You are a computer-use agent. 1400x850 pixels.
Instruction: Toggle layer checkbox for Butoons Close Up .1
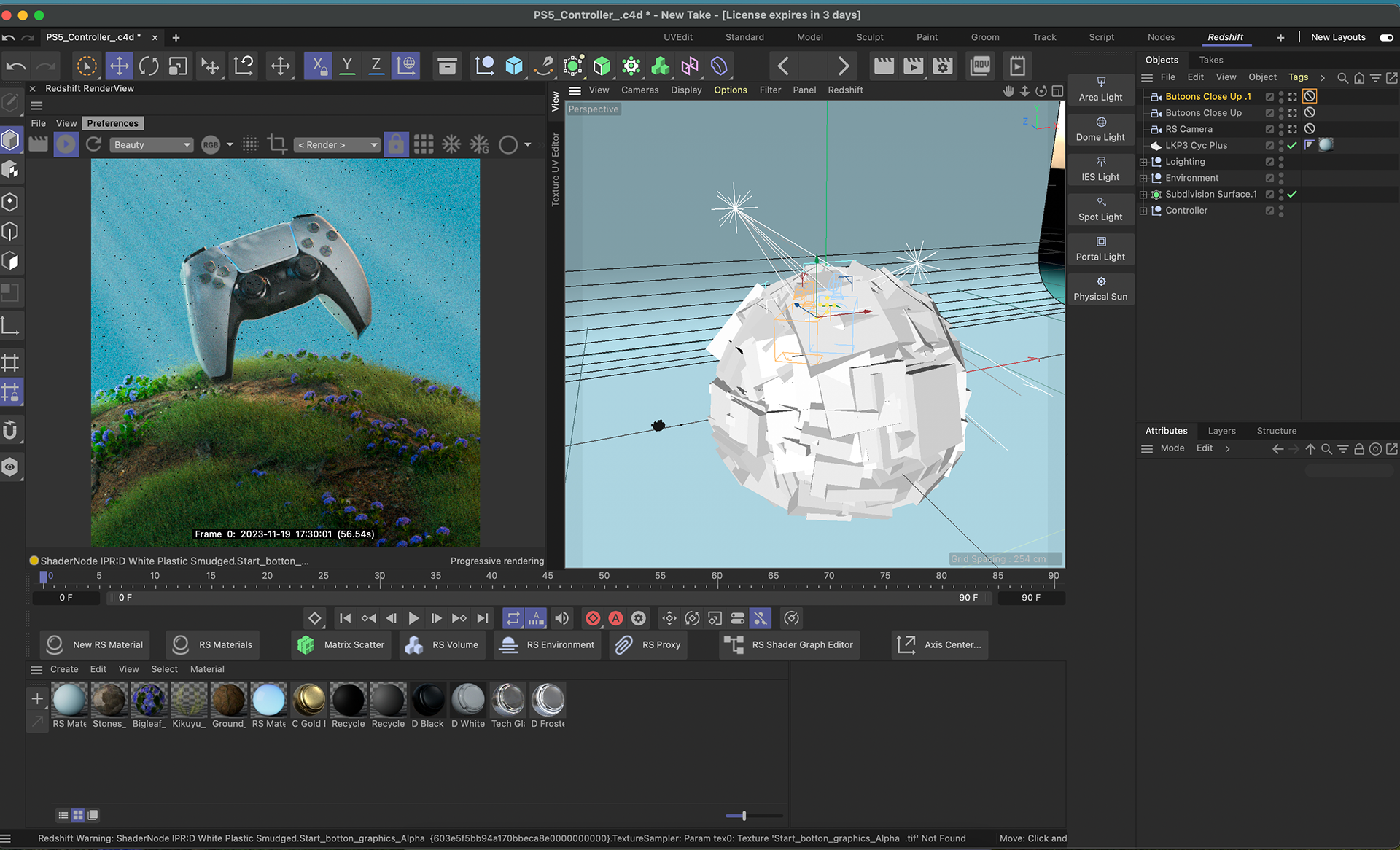click(1269, 96)
